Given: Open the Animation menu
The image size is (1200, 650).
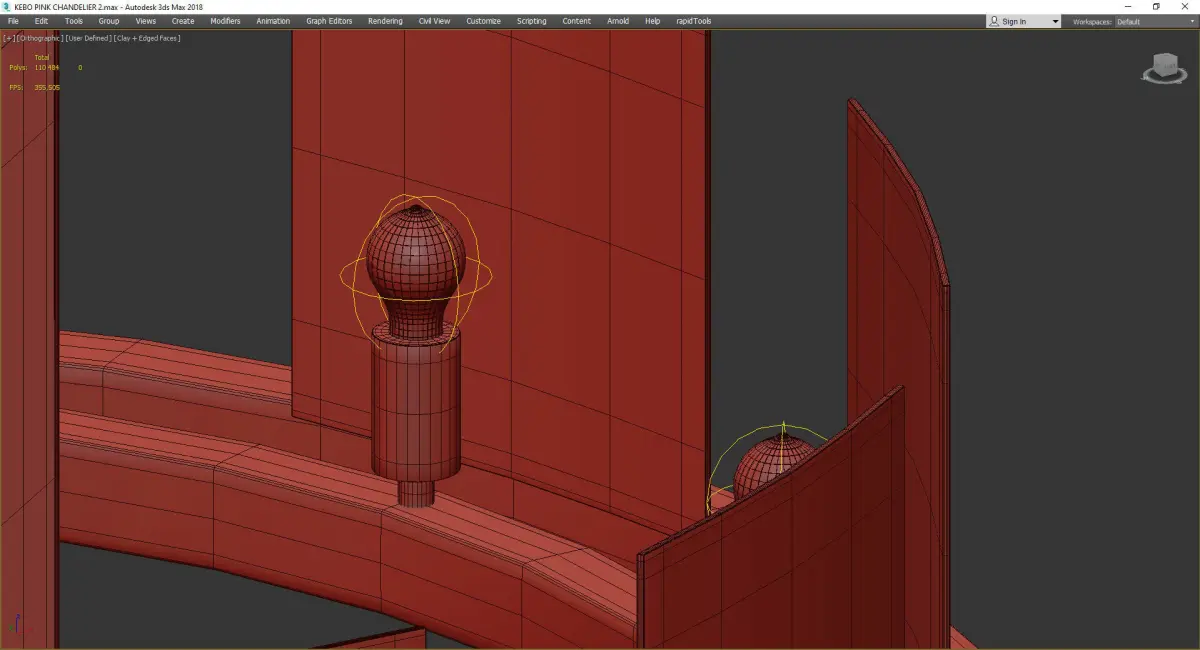Looking at the screenshot, I should pyautogui.click(x=273, y=21).
